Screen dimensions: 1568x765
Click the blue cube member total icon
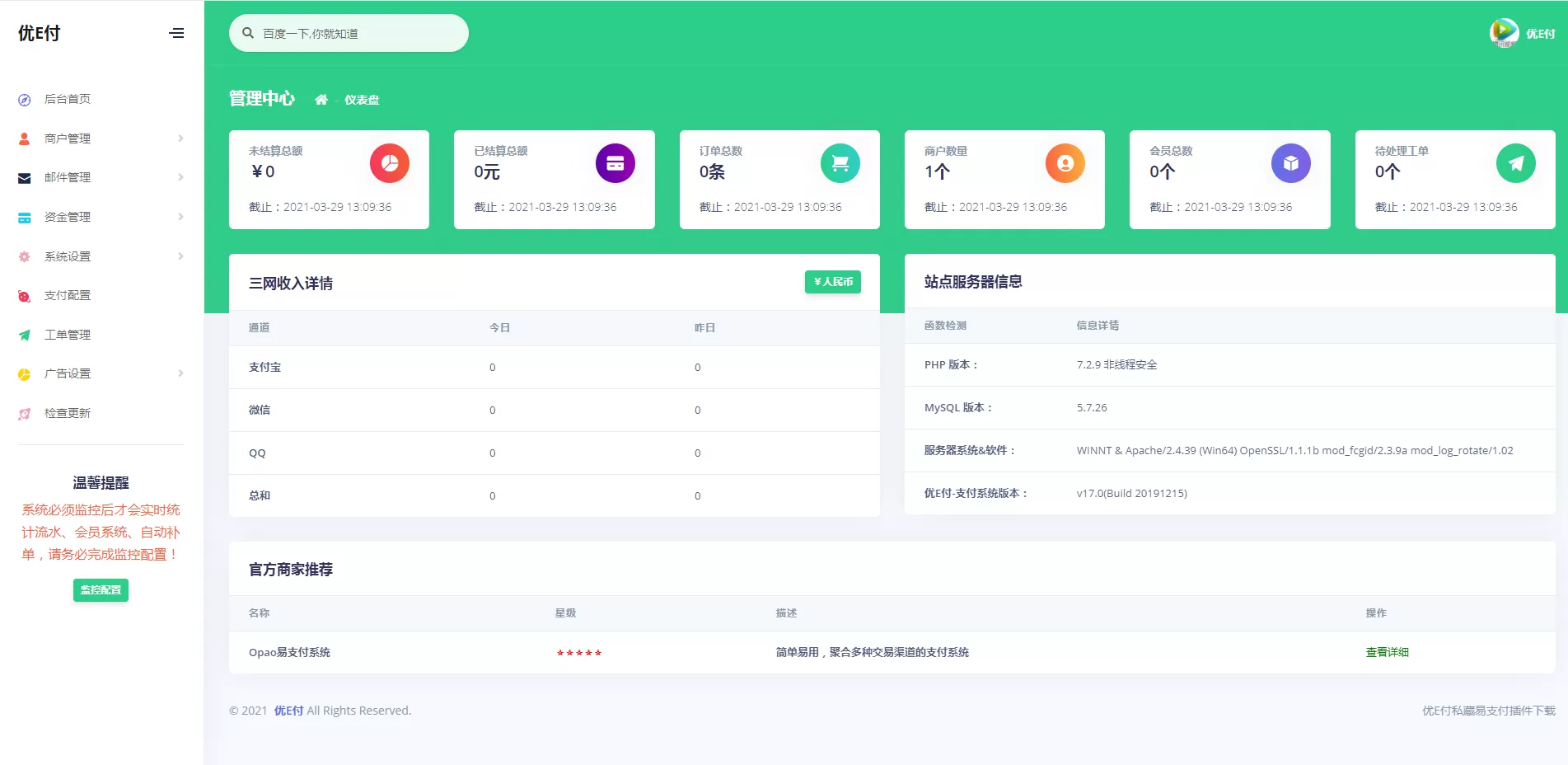[1290, 163]
